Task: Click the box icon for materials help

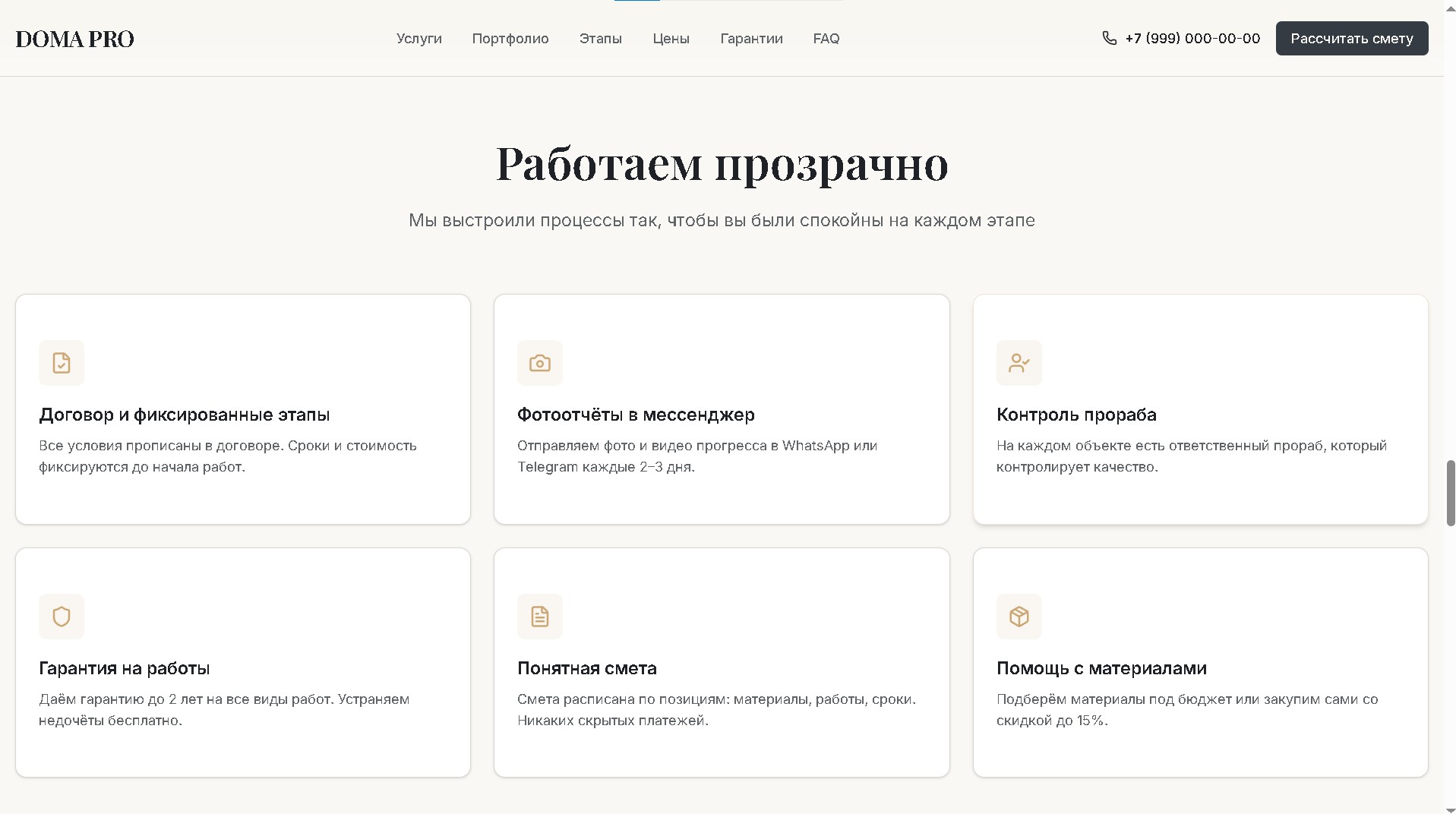Action: tap(1019, 617)
